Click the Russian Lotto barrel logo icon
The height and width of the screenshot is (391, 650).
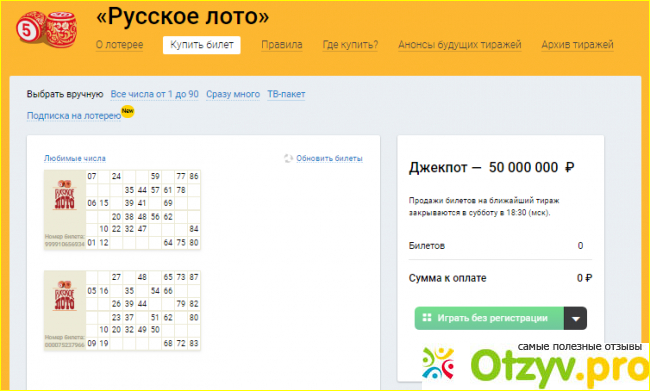[x=46, y=29]
